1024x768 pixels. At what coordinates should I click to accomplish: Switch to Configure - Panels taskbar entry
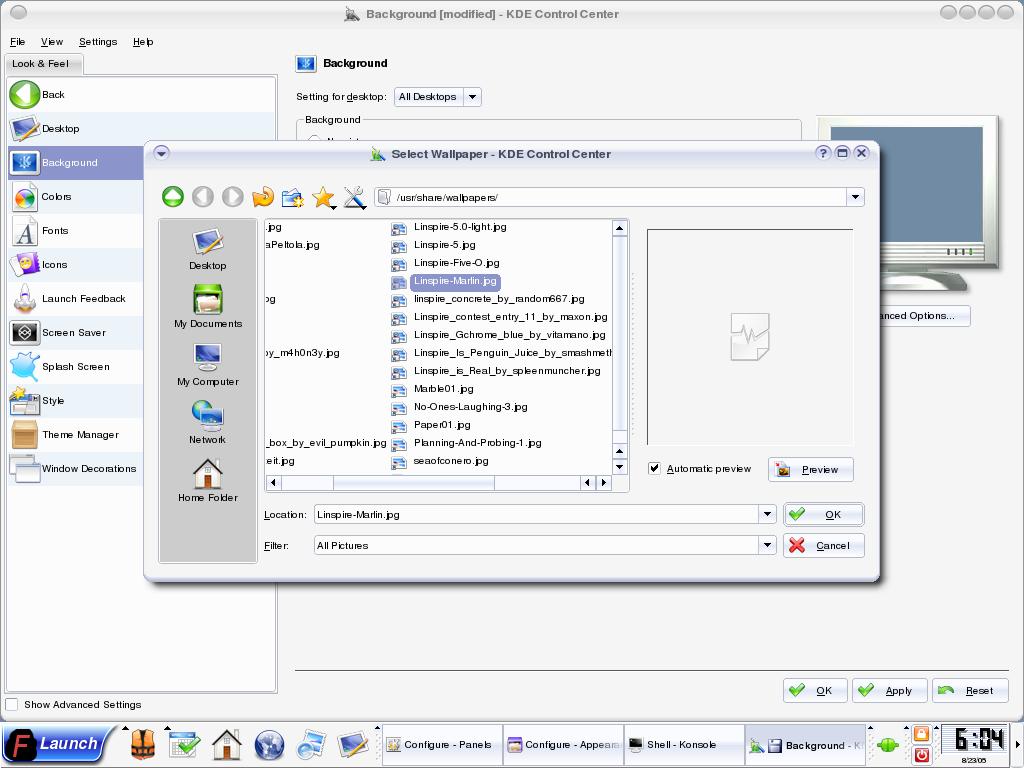pyautogui.click(x=441, y=744)
